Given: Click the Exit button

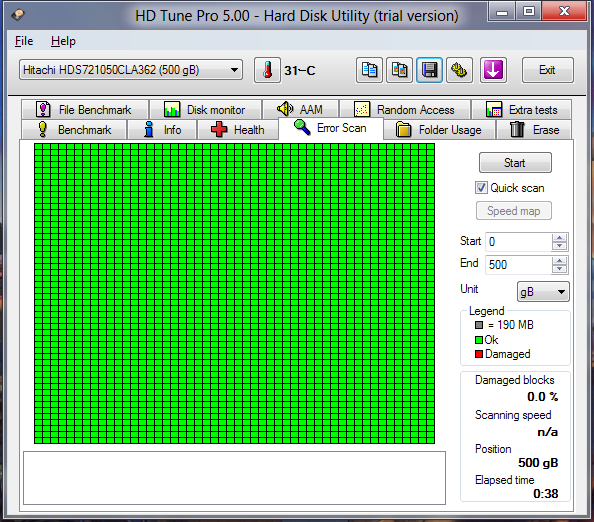Looking at the screenshot, I should (x=547, y=70).
